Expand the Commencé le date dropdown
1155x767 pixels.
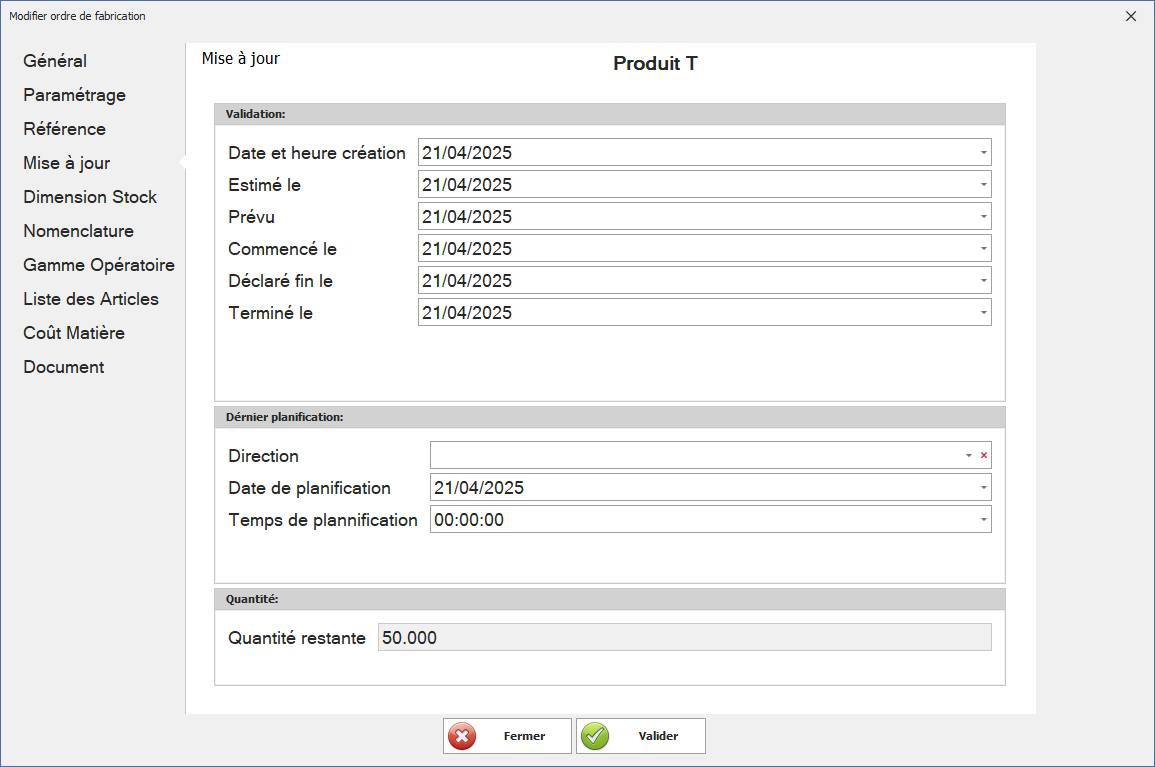[x=983, y=249]
